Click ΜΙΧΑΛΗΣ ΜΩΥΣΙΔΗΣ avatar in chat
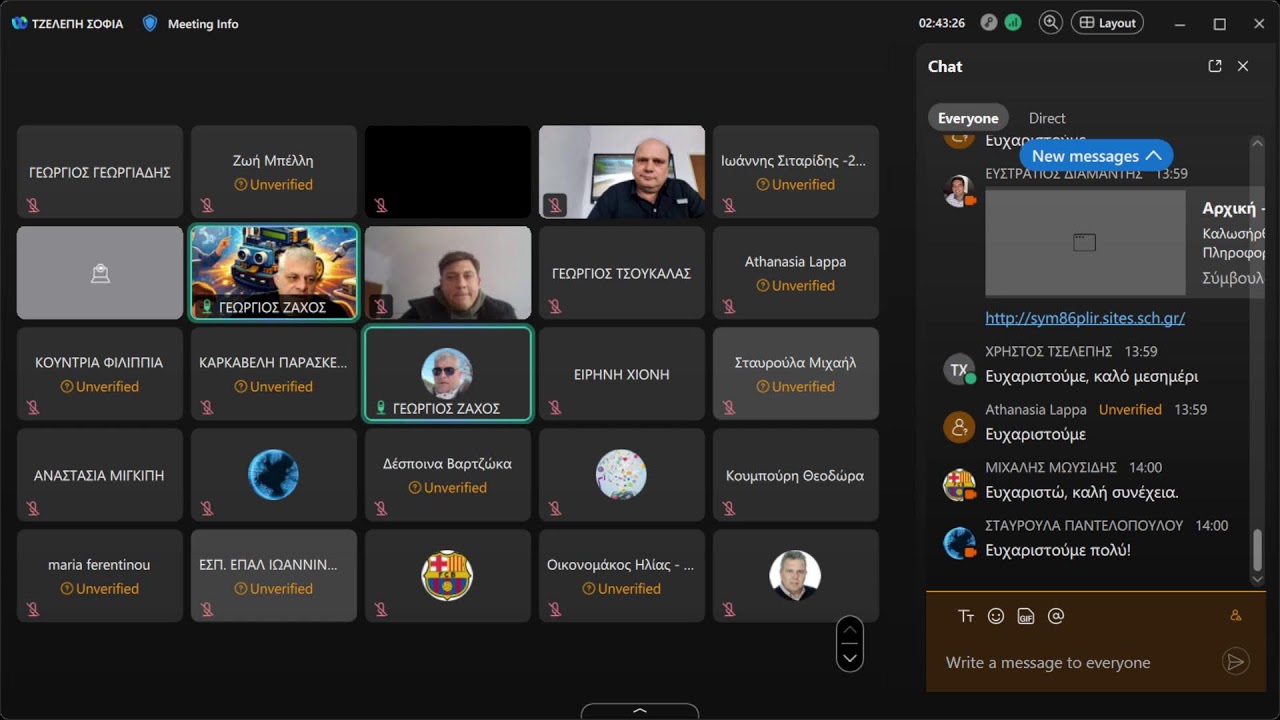Screen dimensions: 1280x720 click(959, 485)
